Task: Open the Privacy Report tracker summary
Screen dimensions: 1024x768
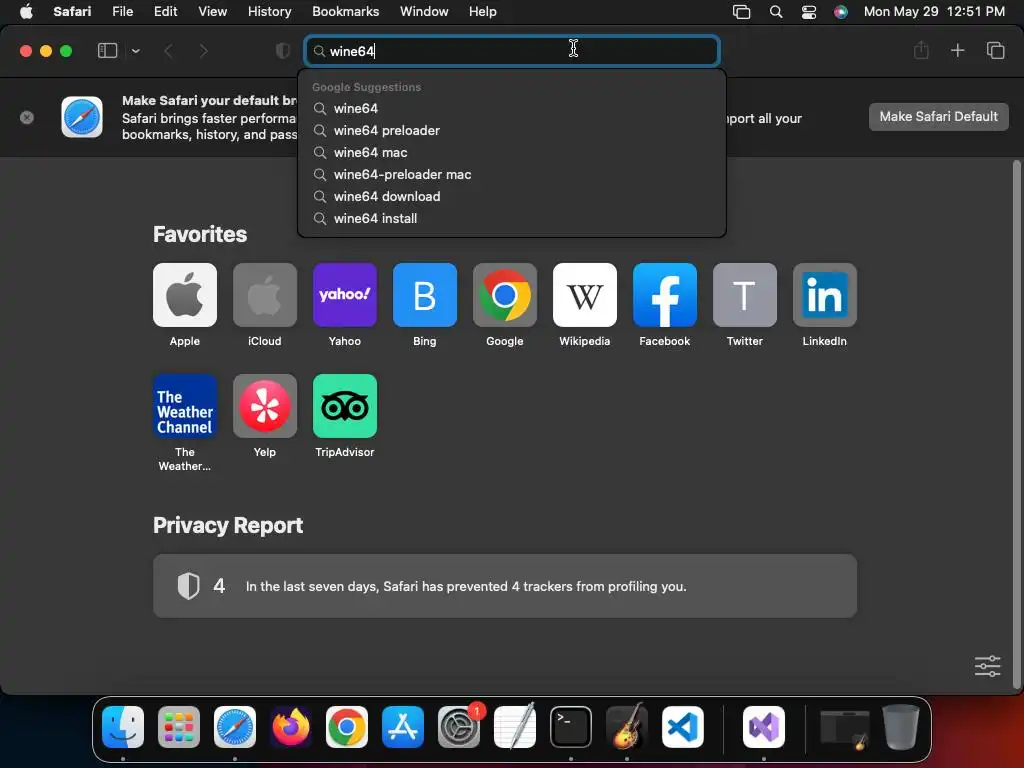Action: tap(505, 586)
